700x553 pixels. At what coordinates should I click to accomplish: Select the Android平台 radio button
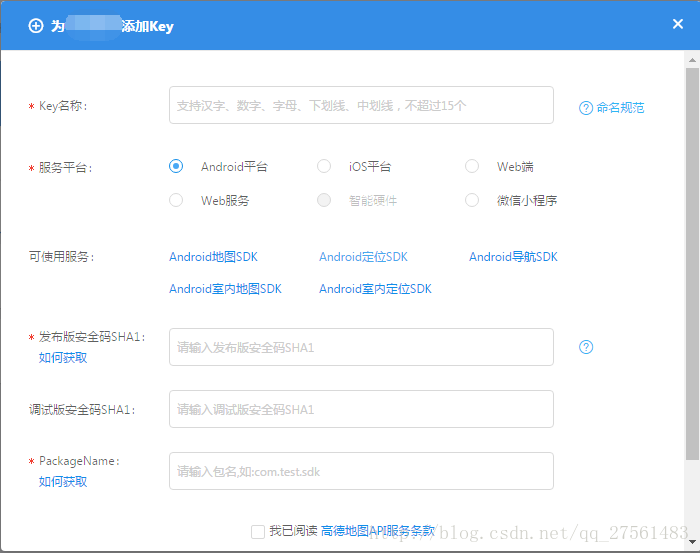pos(176,166)
